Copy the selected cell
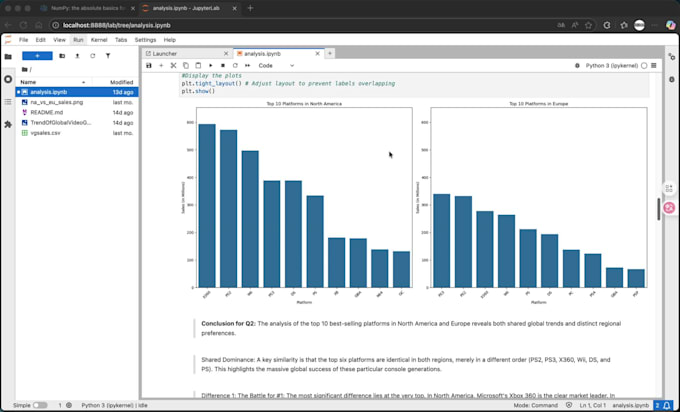This screenshot has height=412, width=680. pyautogui.click(x=186, y=65)
